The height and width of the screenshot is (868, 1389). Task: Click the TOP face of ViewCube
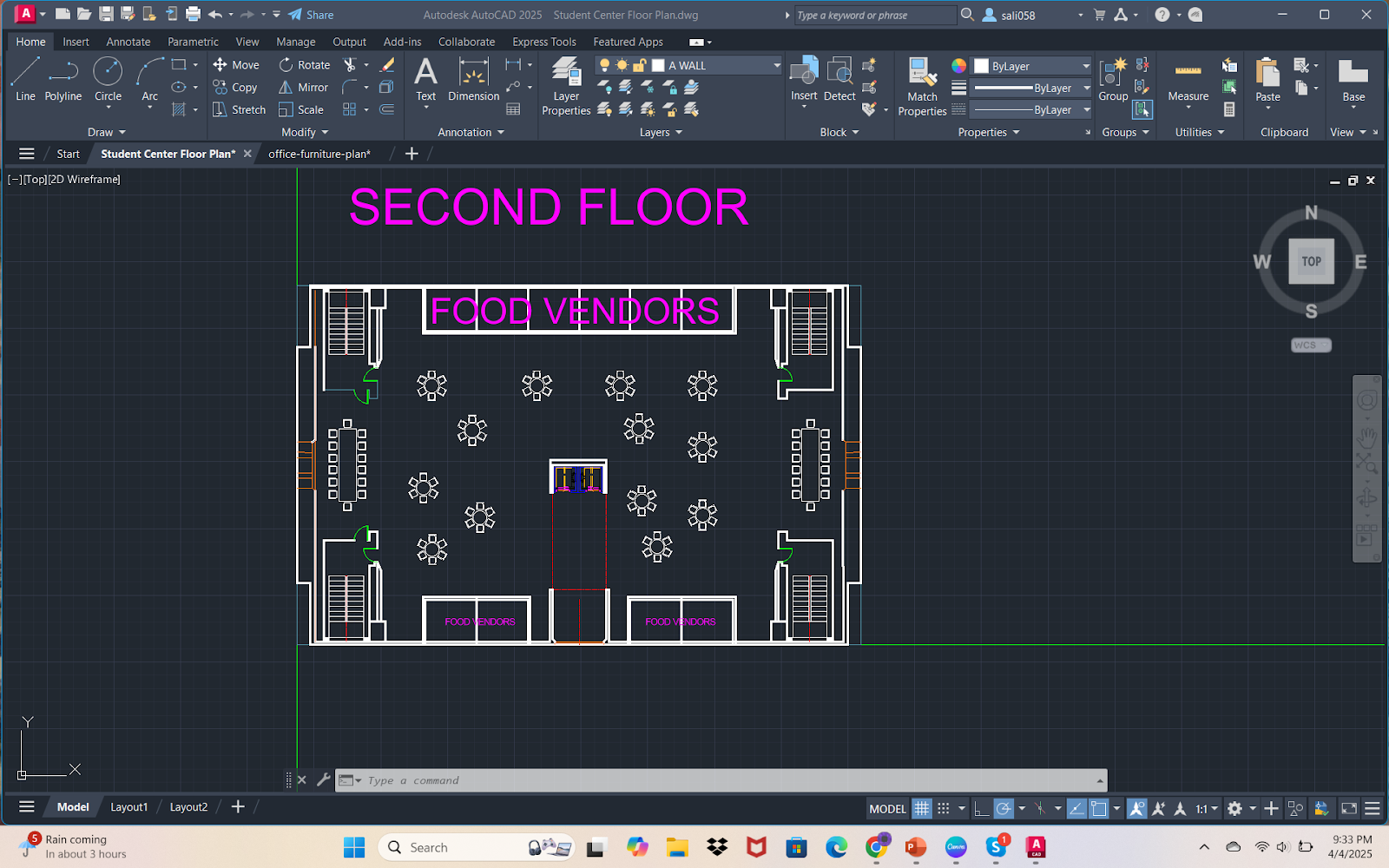coord(1311,261)
